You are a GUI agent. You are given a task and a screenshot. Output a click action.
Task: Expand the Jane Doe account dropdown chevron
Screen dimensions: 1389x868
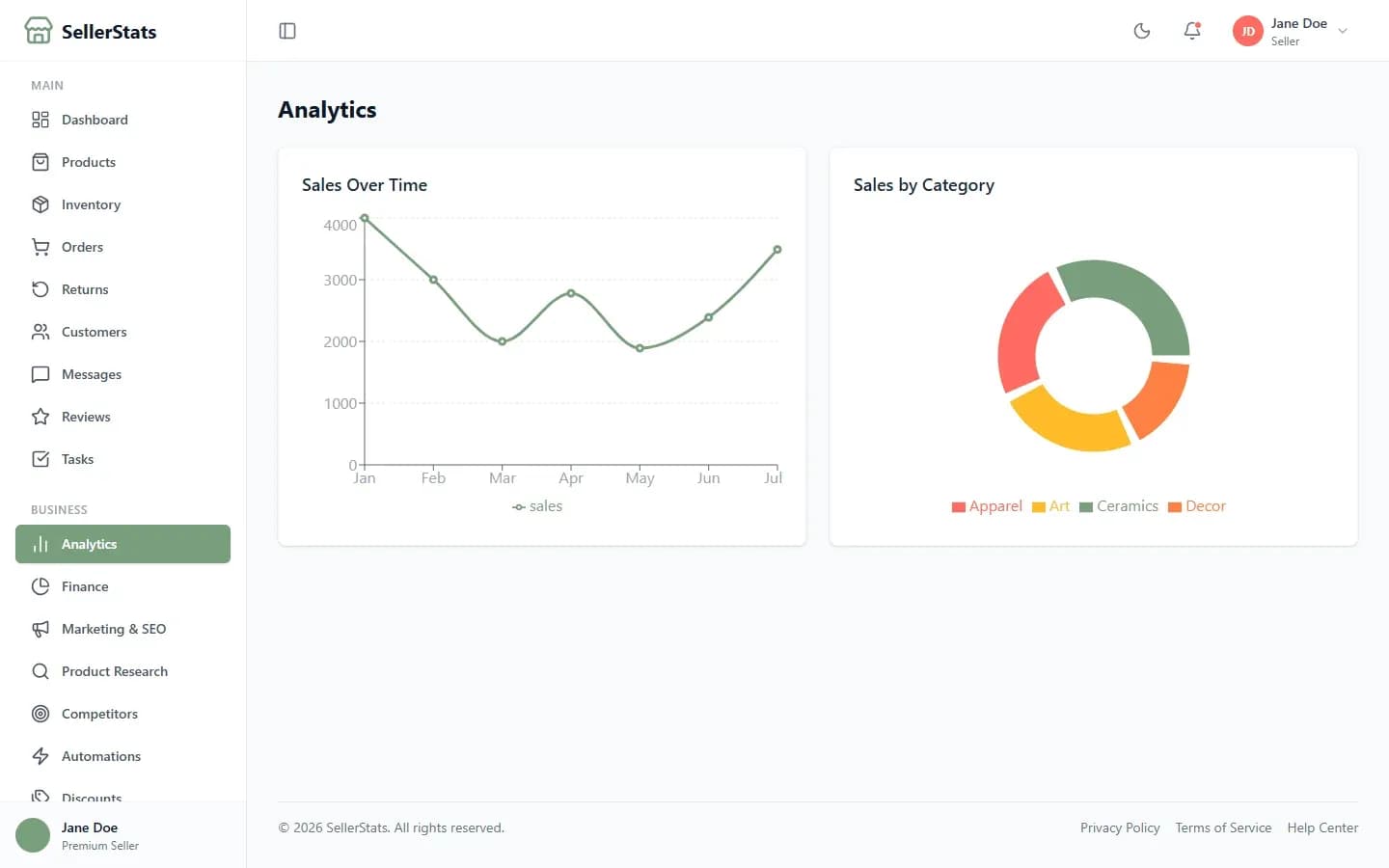pos(1343,31)
